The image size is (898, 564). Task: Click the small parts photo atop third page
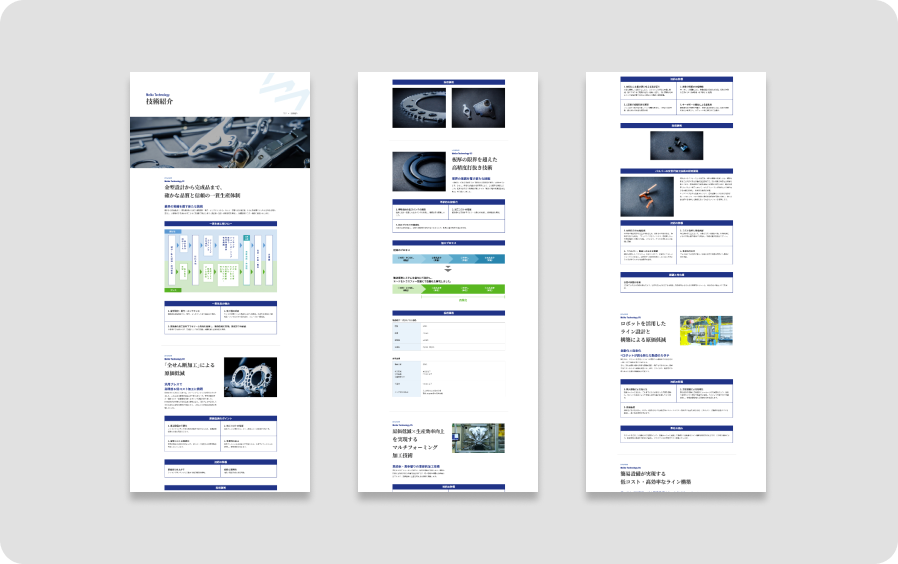676,146
